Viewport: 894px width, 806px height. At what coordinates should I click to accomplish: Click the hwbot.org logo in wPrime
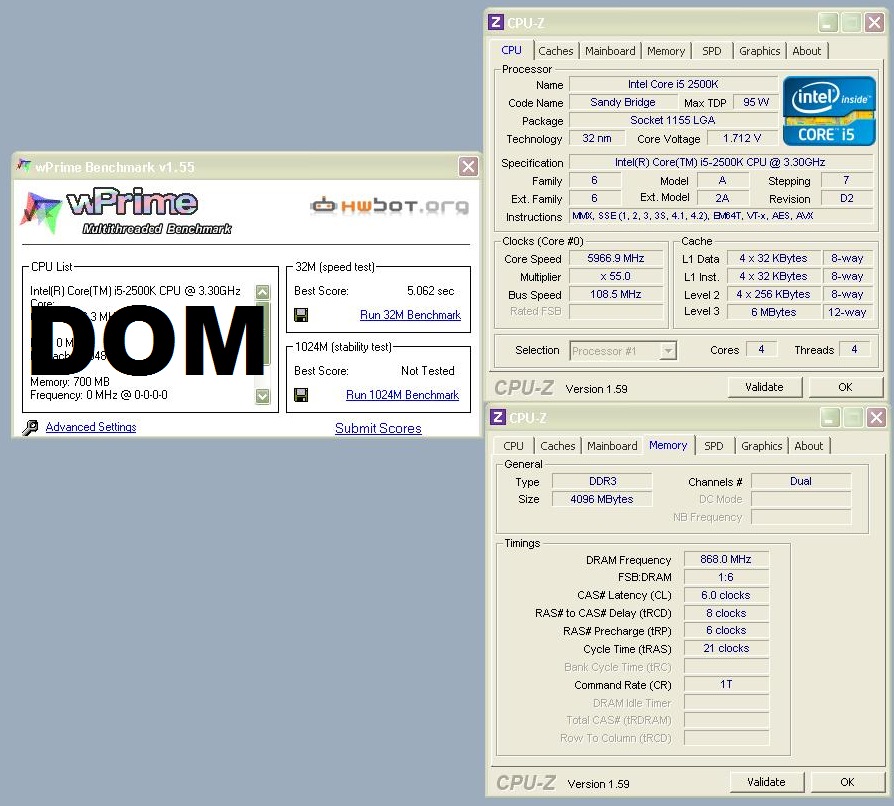pyautogui.click(x=389, y=206)
